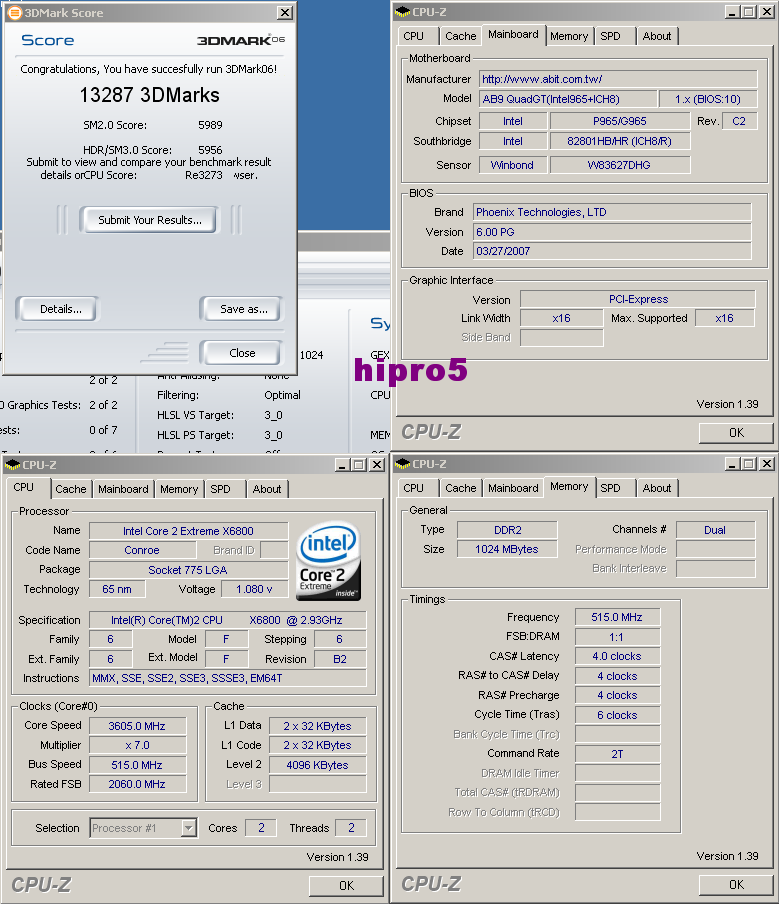Click OK in the Mainboard CPU-Z window

(x=736, y=432)
